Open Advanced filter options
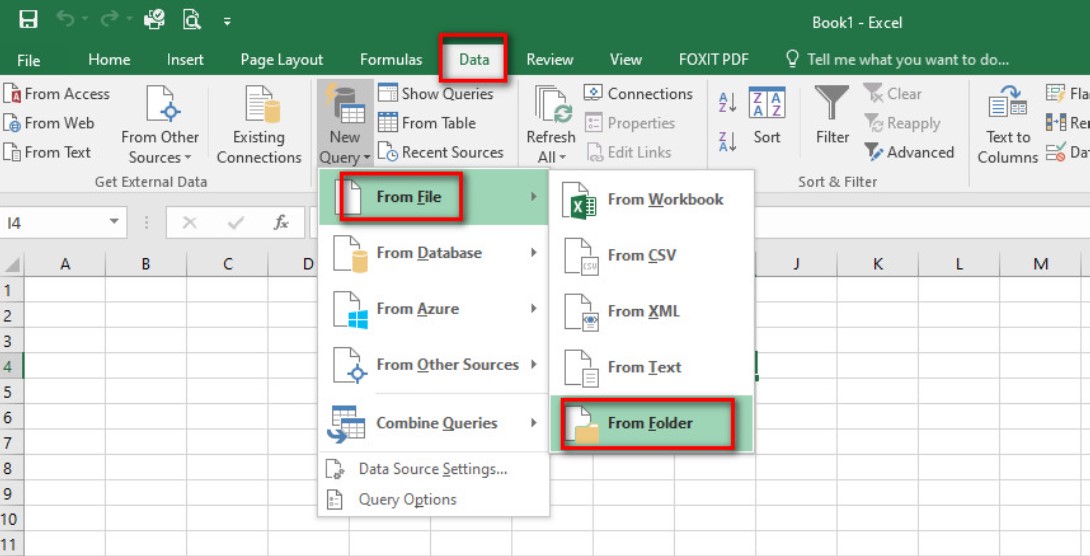This screenshot has height=556, width=1090. coord(909,152)
